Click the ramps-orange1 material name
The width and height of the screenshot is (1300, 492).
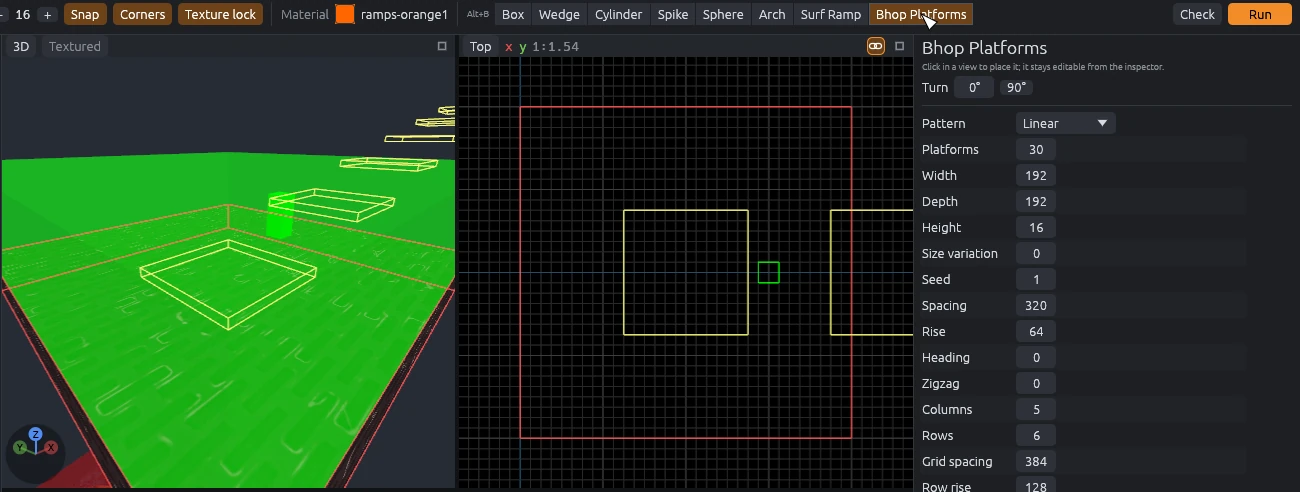coord(404,14)
